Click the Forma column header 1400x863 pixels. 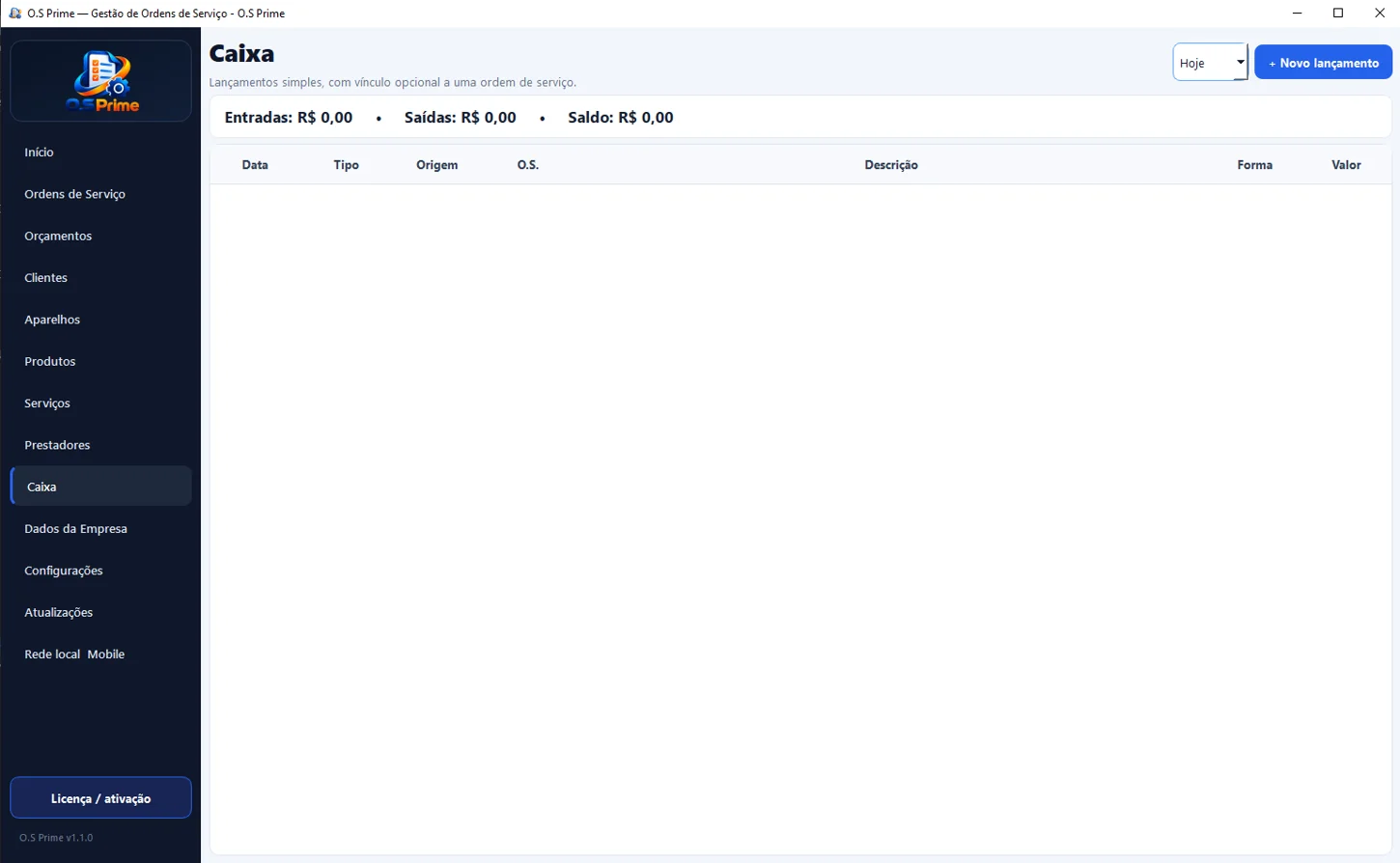[x=1255, y=165]
